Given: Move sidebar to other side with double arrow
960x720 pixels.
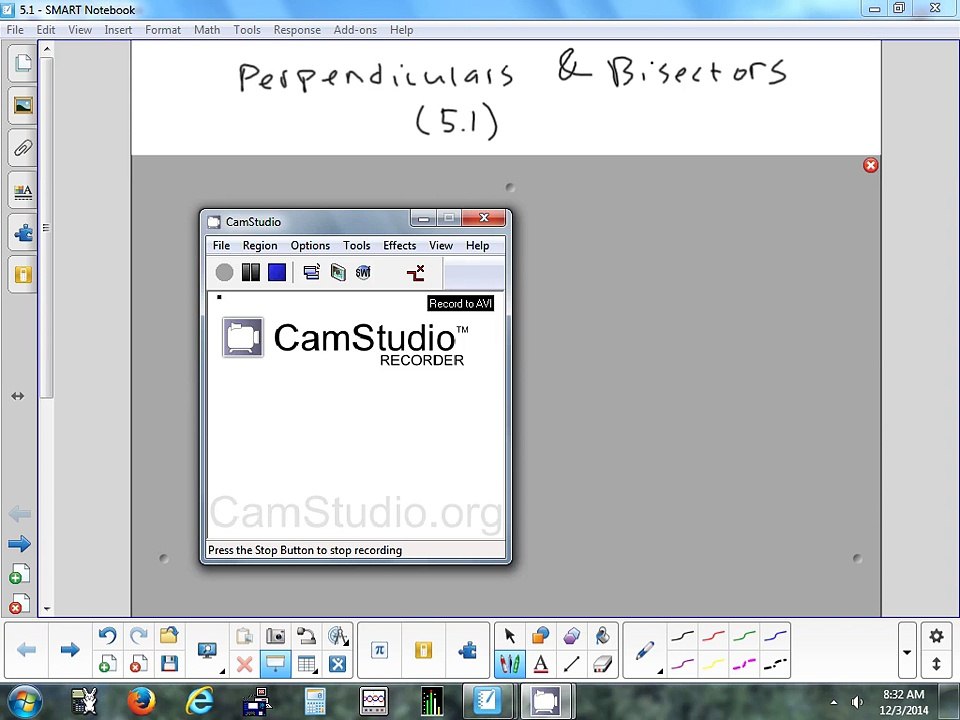Looking at the screenshot, I should point(18,396).
